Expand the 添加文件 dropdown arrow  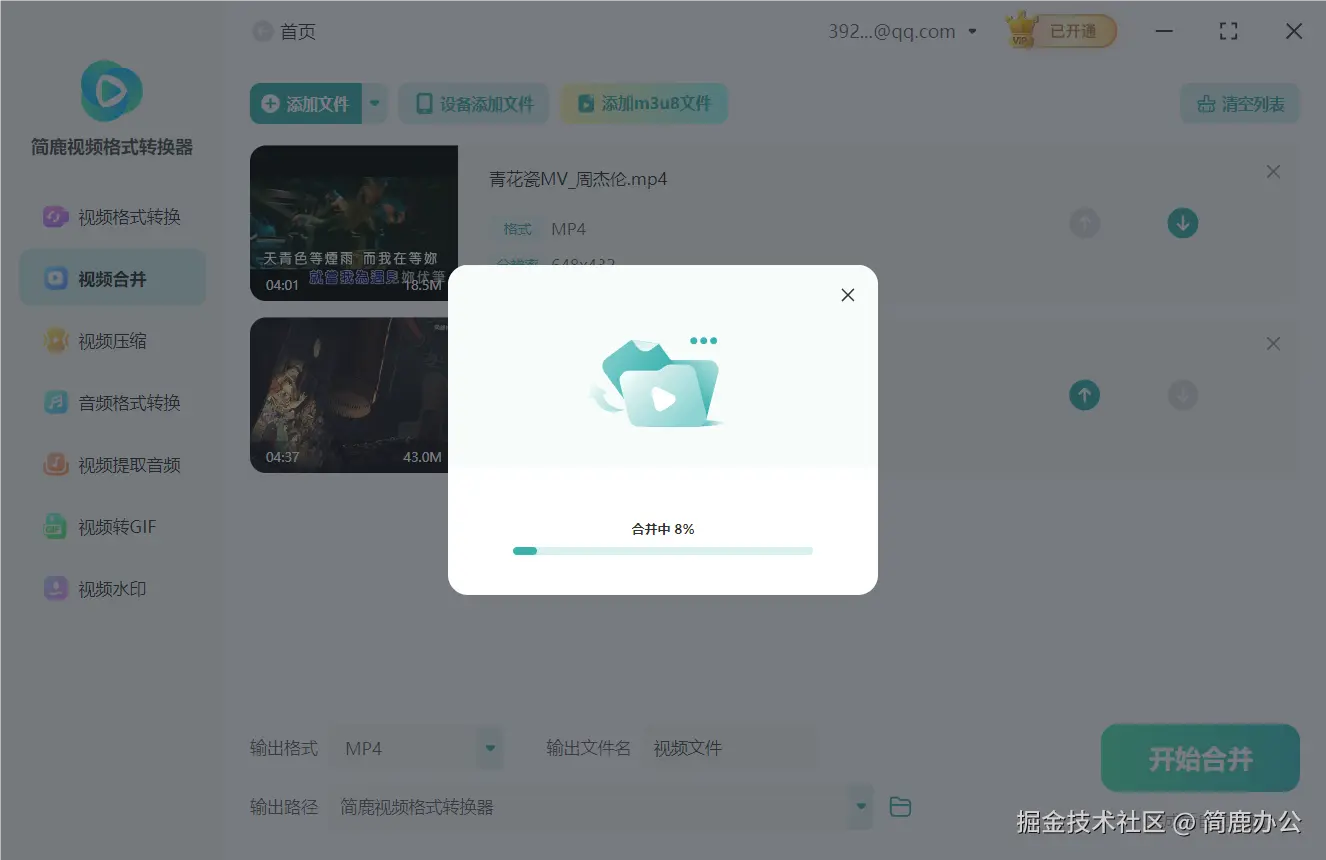tap(375, 103)
